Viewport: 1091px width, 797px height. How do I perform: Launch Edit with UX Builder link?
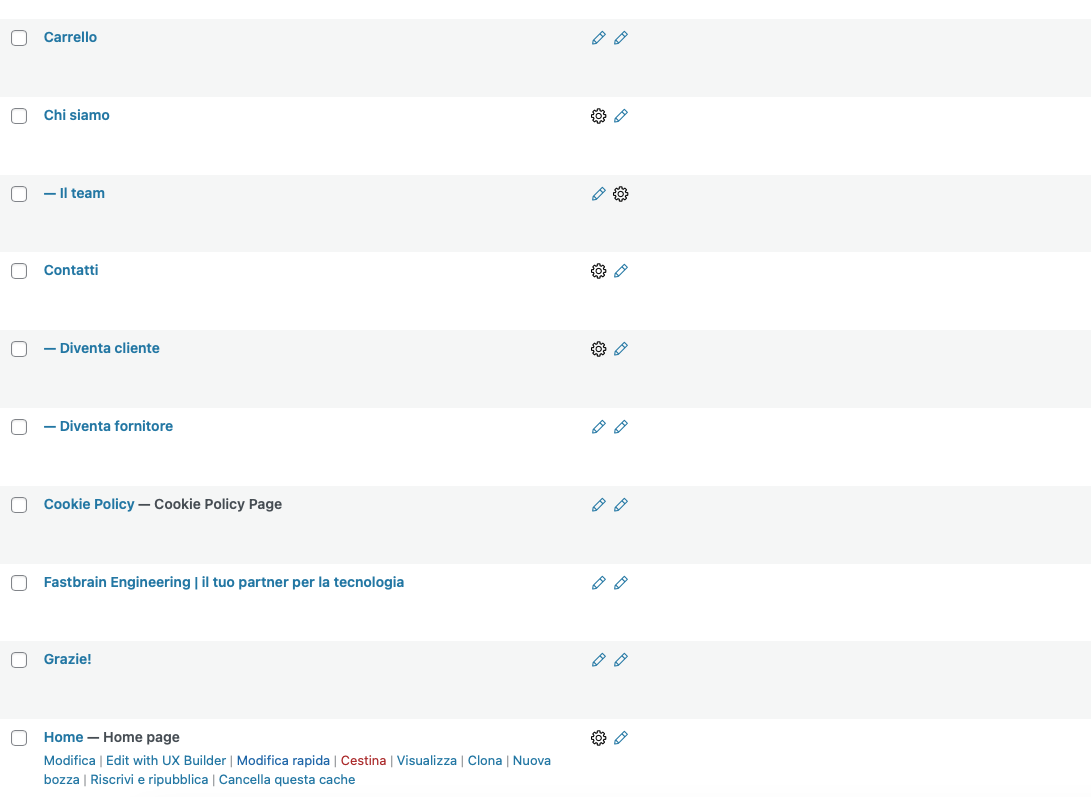(x=166, y=761)
